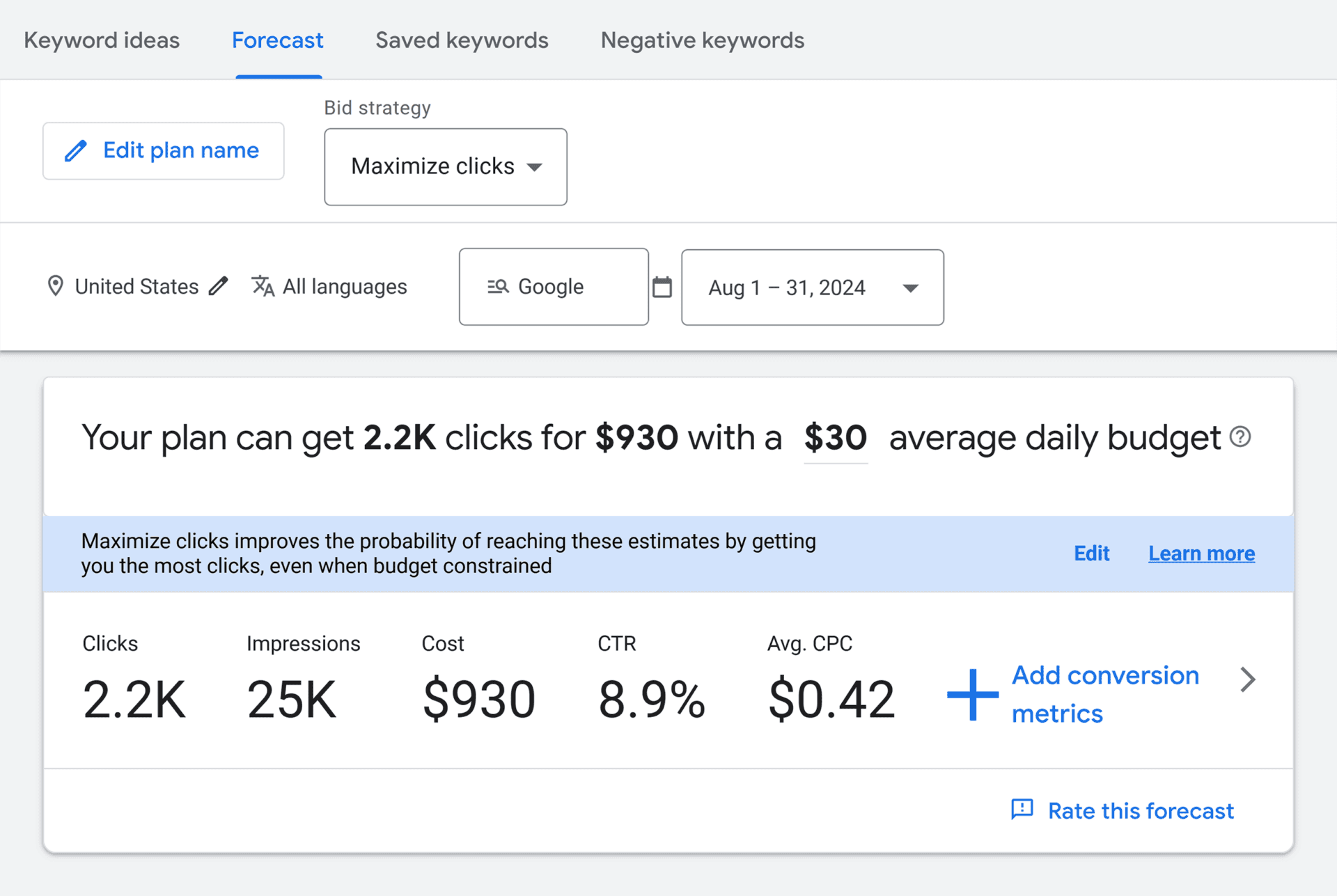Viewport: 1337px width, 896px height.
Task: Click the pencil icon to edit plan name
Action: (76, 150)
